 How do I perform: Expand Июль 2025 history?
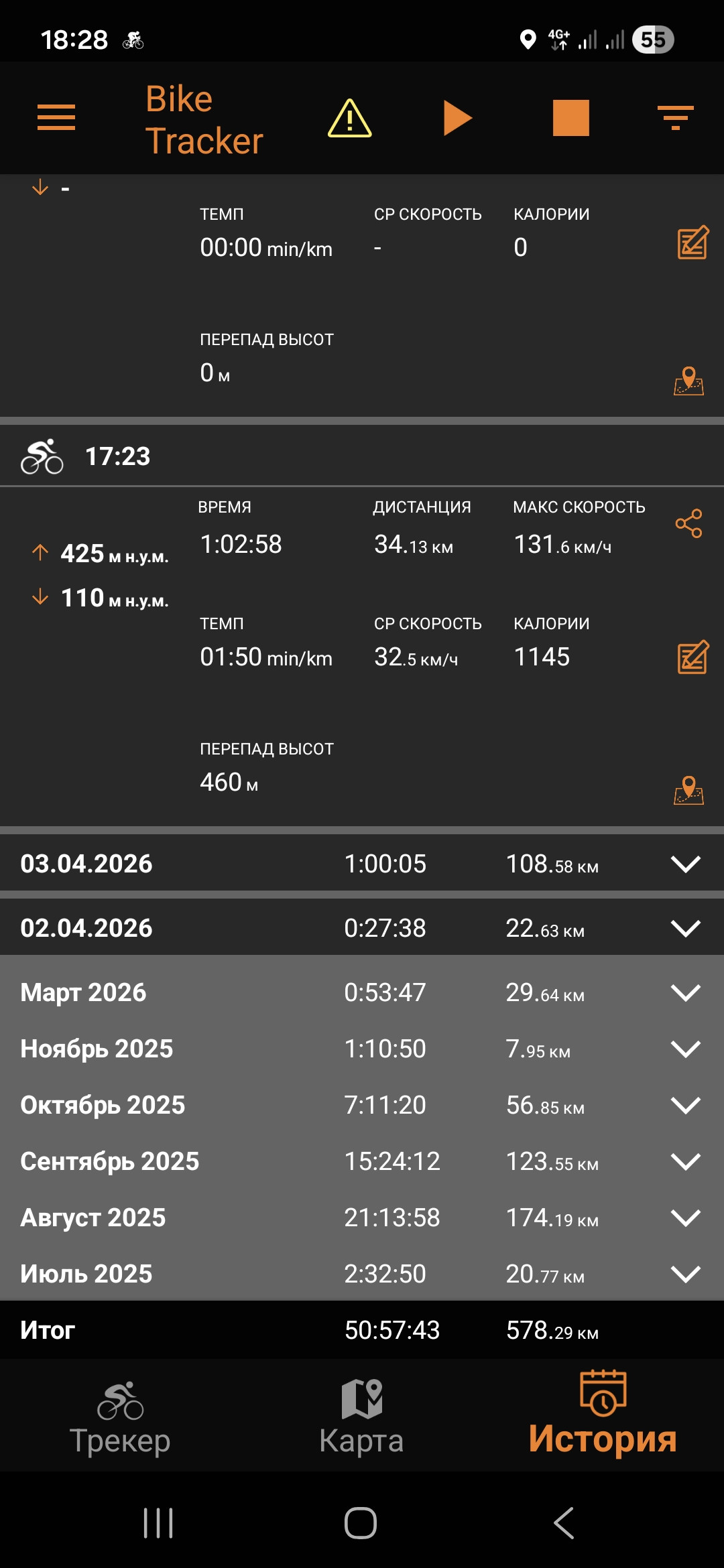tap(686, 1274)
